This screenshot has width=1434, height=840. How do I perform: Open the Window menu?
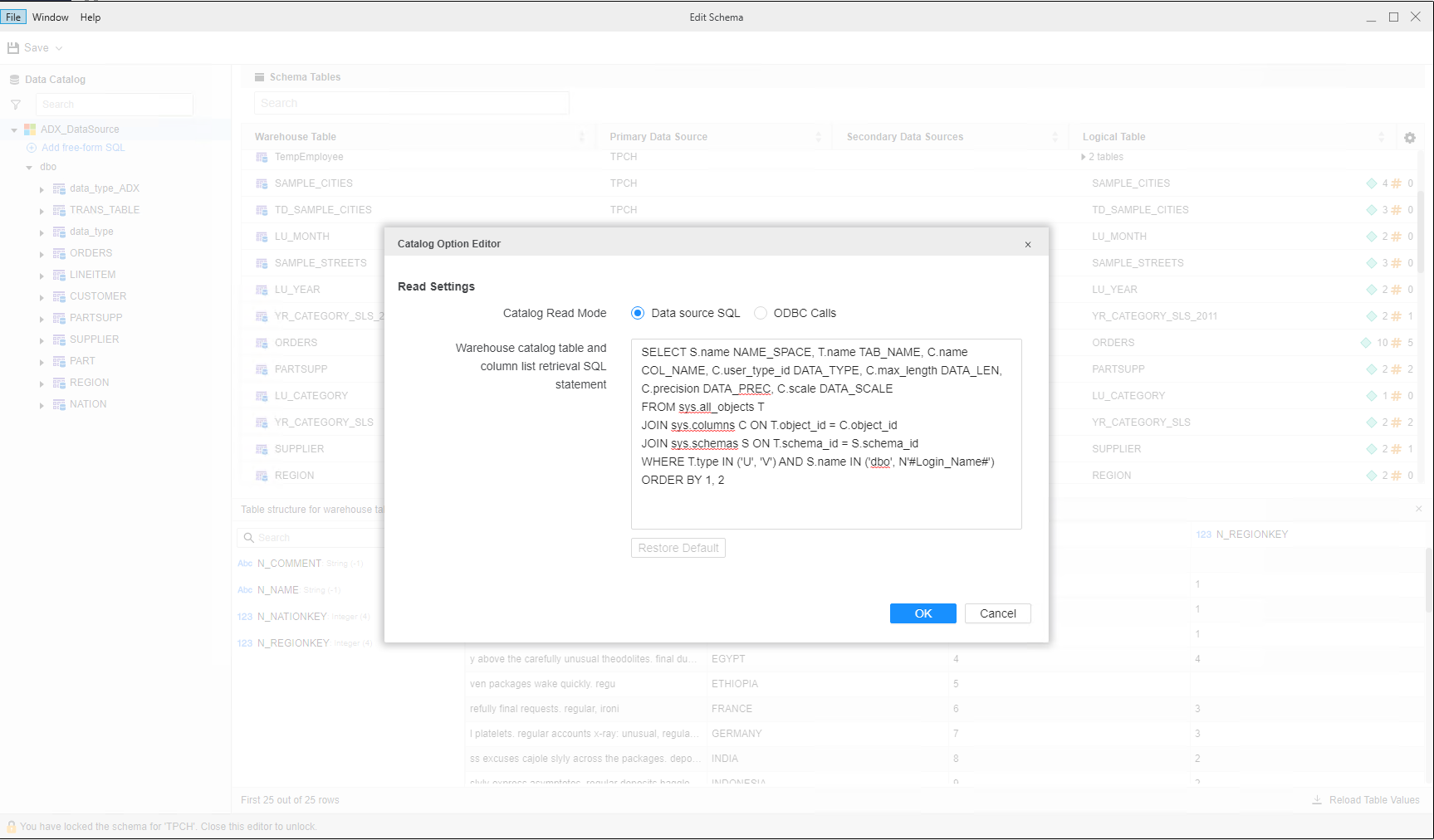point(50,17)
